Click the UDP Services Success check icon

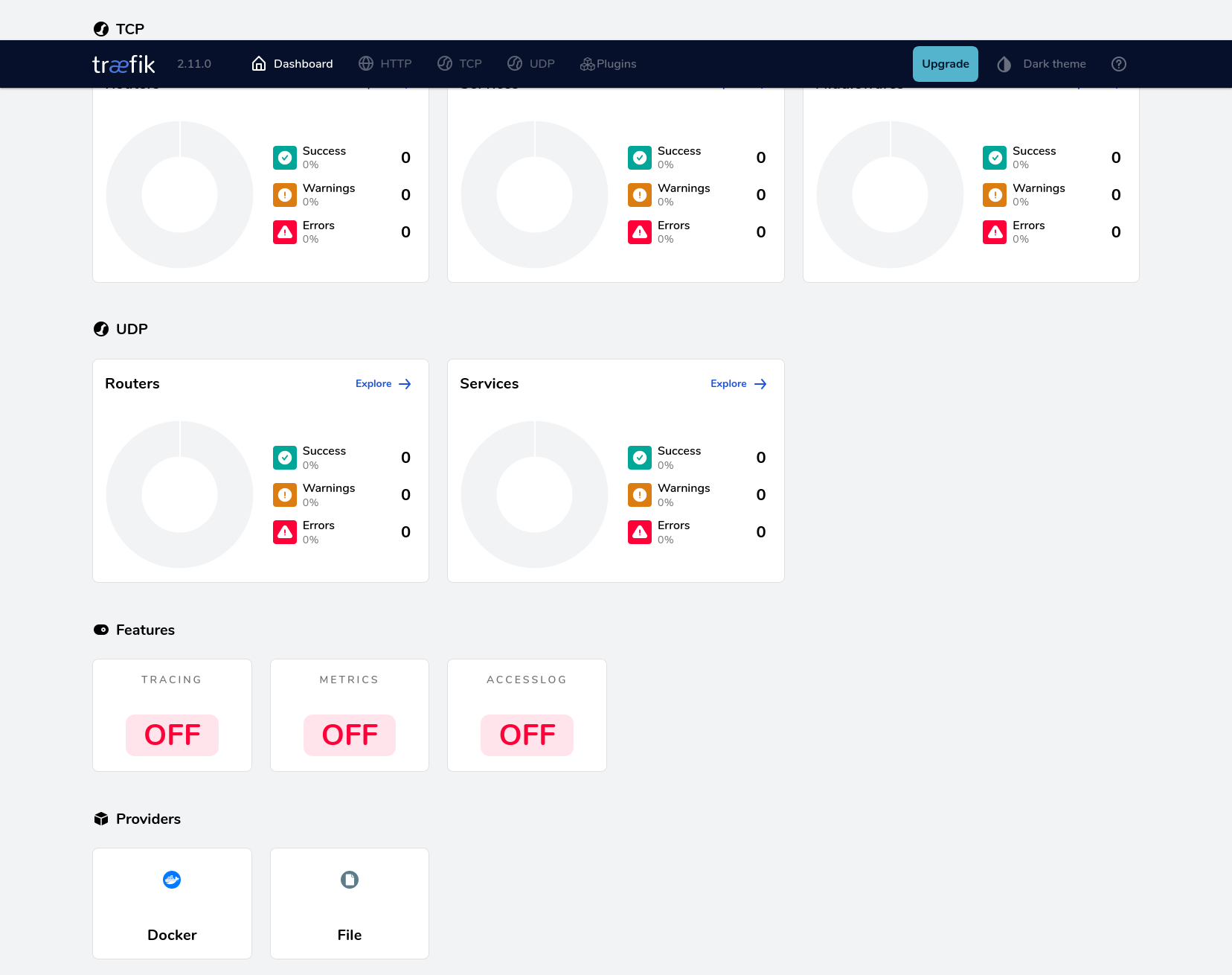click(x=640, y=458)
